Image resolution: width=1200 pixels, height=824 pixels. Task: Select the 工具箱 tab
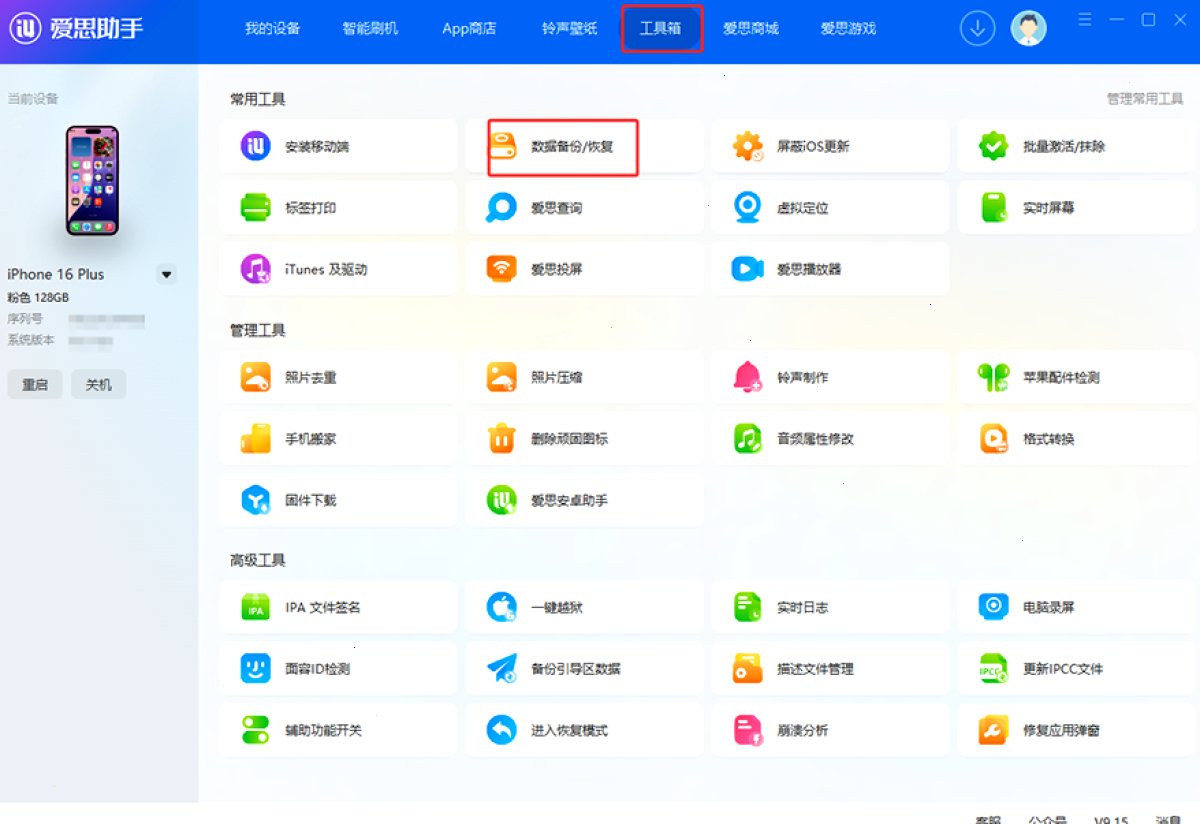pyautogui.click(x=661, y=28)
